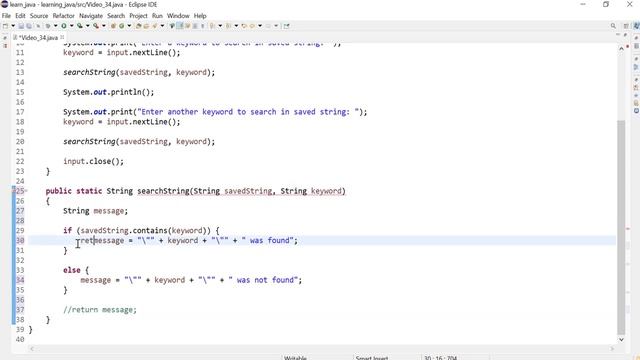The image size is (640, 360).
Task: Click 'Smart Insert' in the status bar
Action: 371,358
